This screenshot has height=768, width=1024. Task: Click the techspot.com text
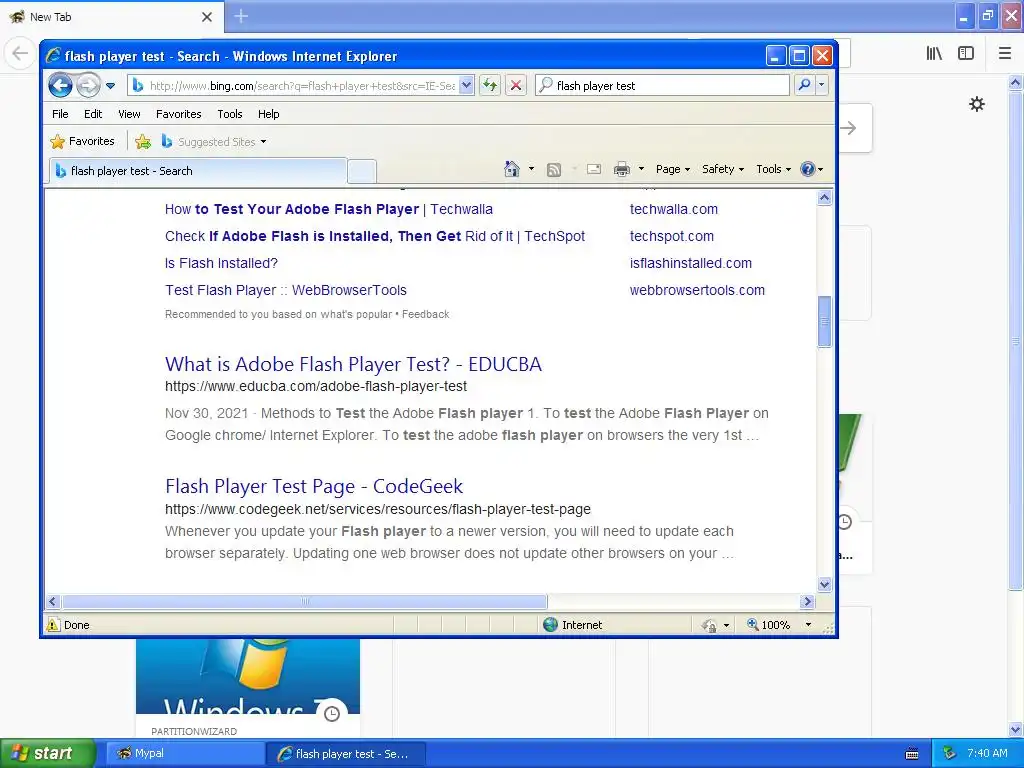[671, 236]
